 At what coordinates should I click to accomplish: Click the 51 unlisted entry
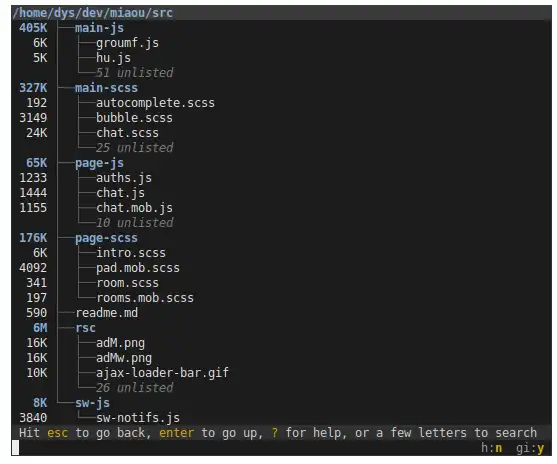point(134,73)
